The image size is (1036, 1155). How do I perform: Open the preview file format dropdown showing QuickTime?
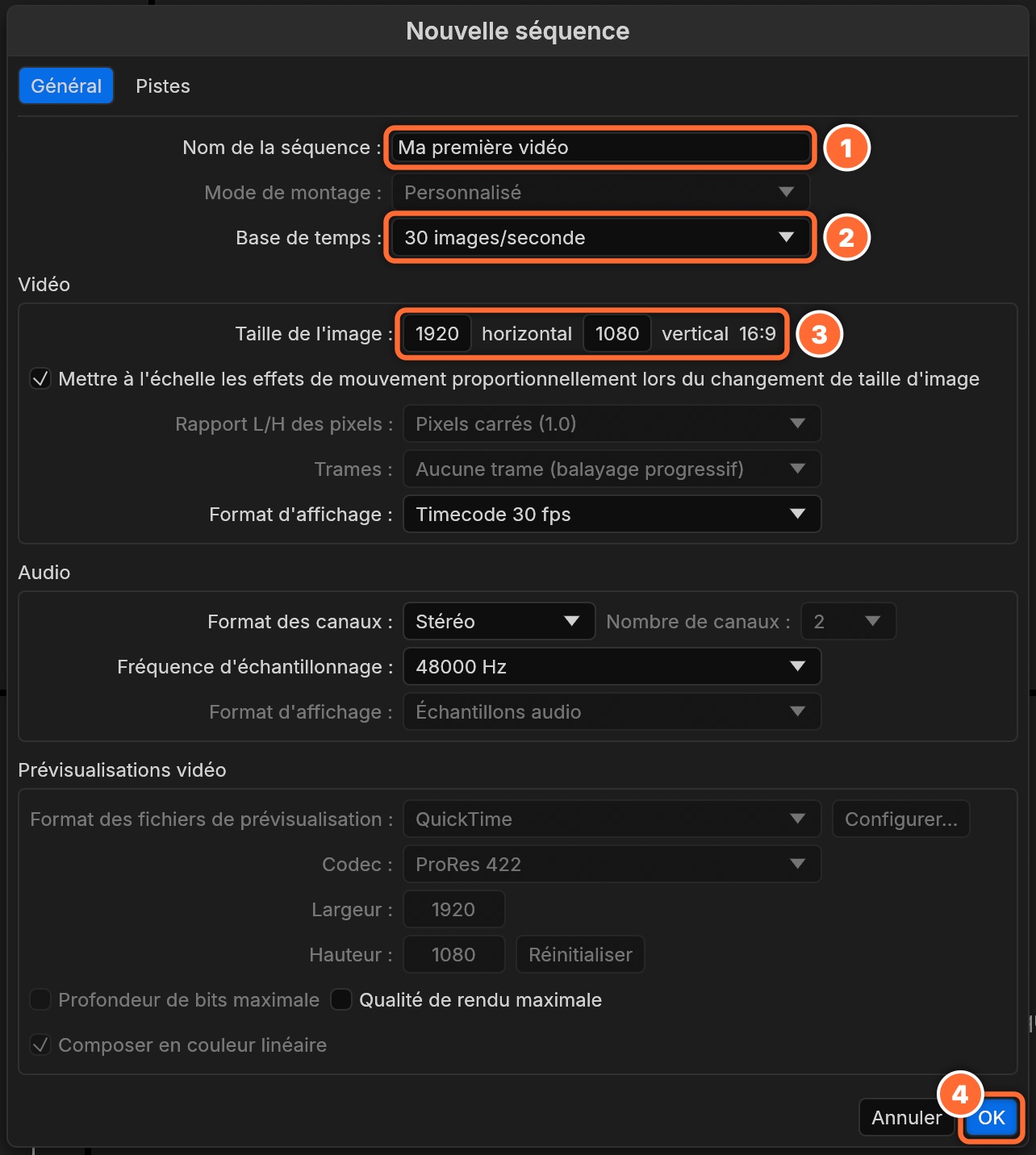612,819
